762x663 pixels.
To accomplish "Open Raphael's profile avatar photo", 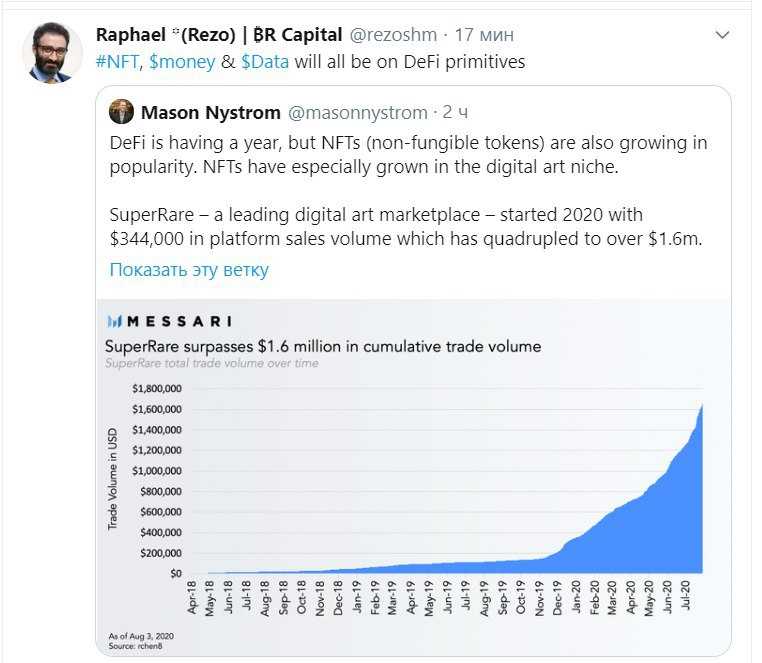I will pyautogui.click(x=52, y=53).
